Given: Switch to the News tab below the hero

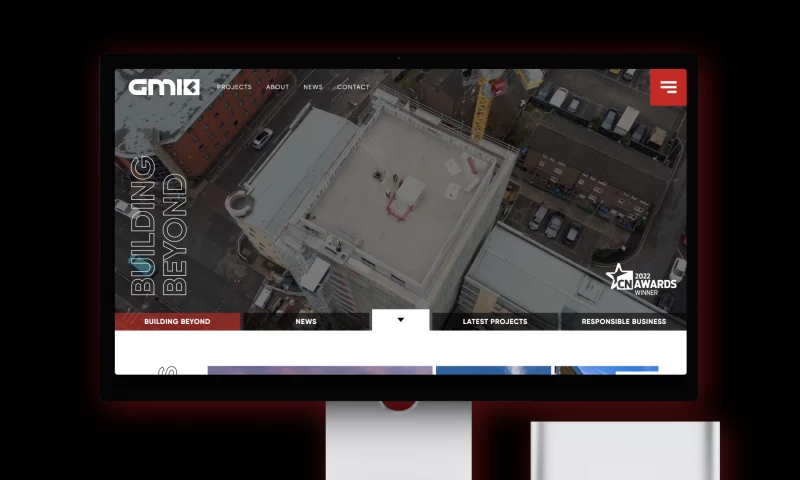Looking at the screenshot, I should (x=306, y=322).
